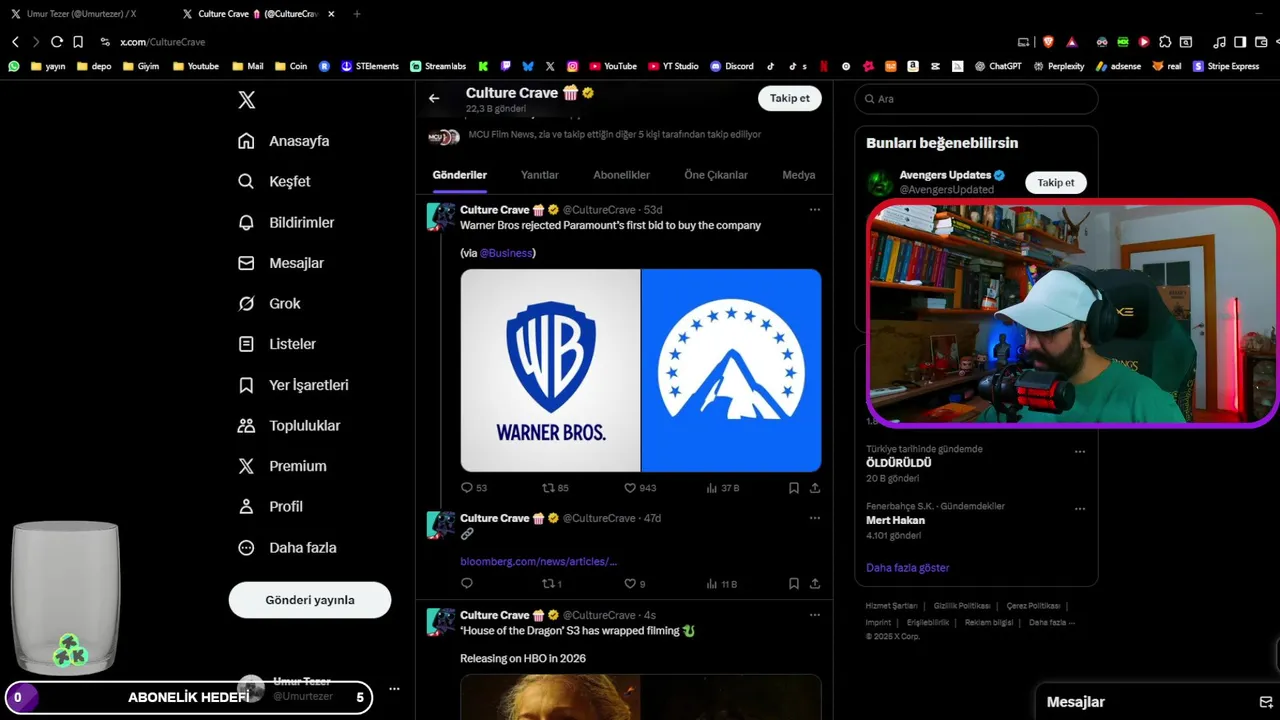1280x720 pixels.
Task: Open the bloomberg.com news article link
Action: (539, 562)
